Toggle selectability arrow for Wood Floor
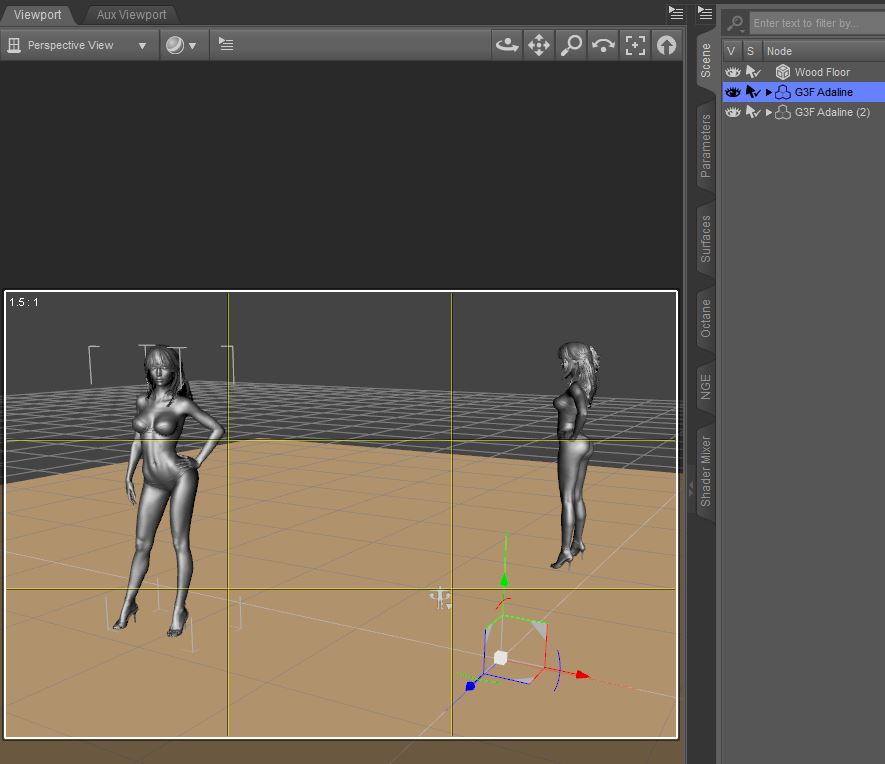This screenshot has height=764, width=885. coord(753,72)
